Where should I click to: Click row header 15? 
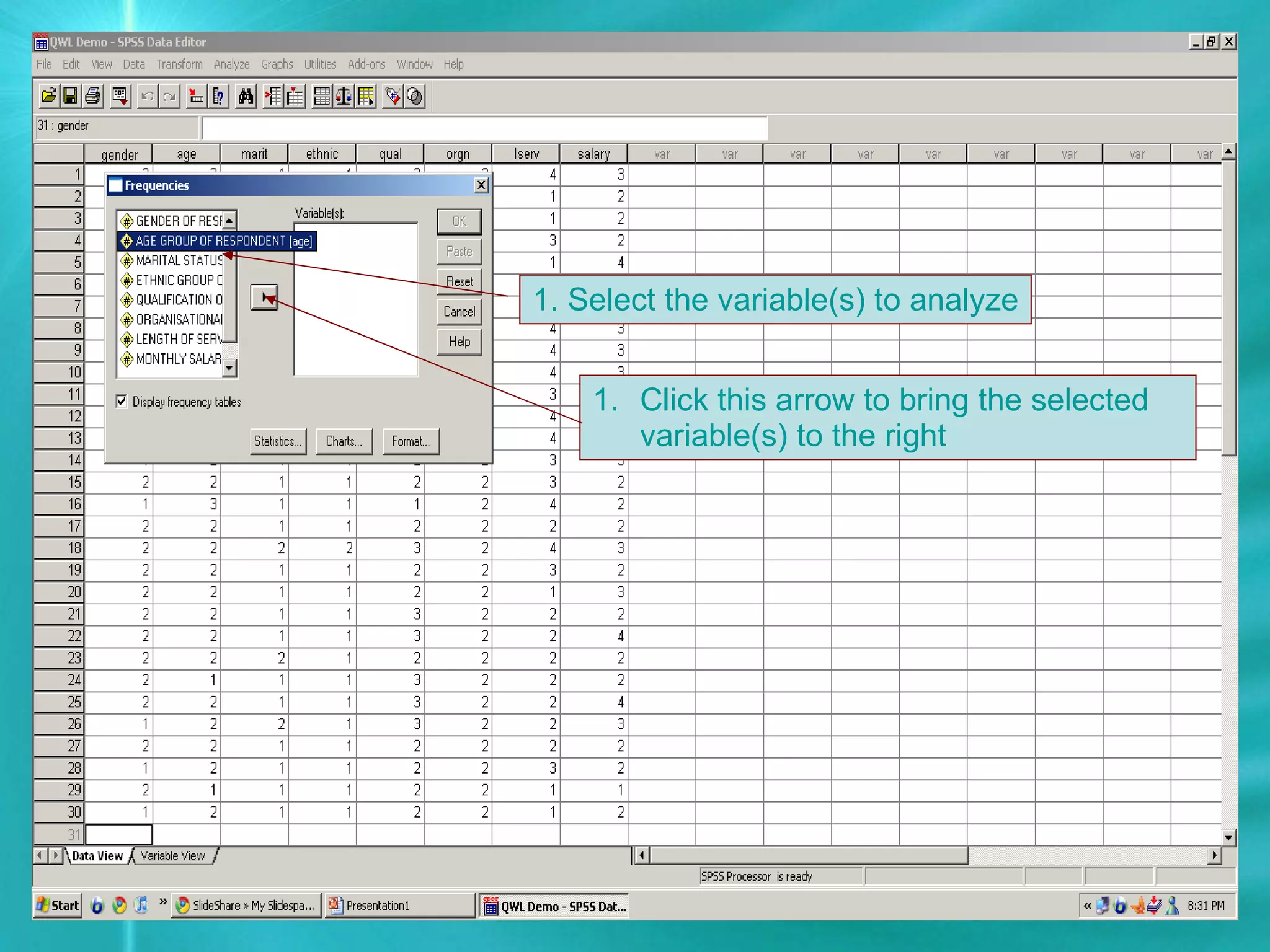click(x=59, y=482)
